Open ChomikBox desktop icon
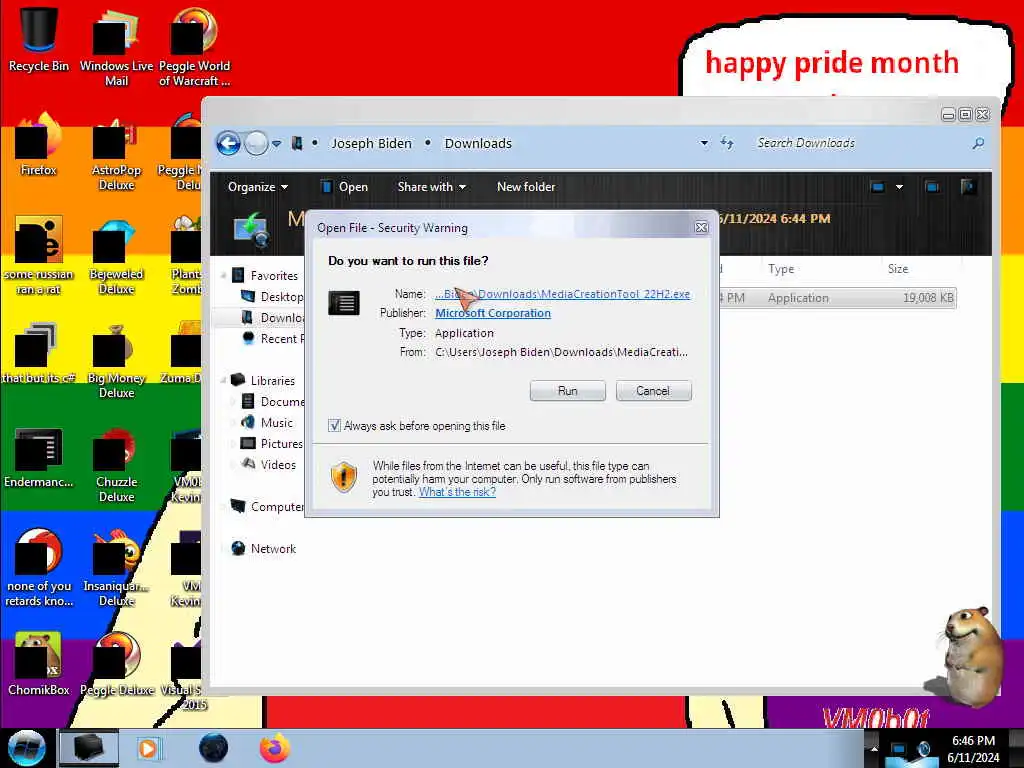This screenshot has width=1024, height=768. (39, 664)
